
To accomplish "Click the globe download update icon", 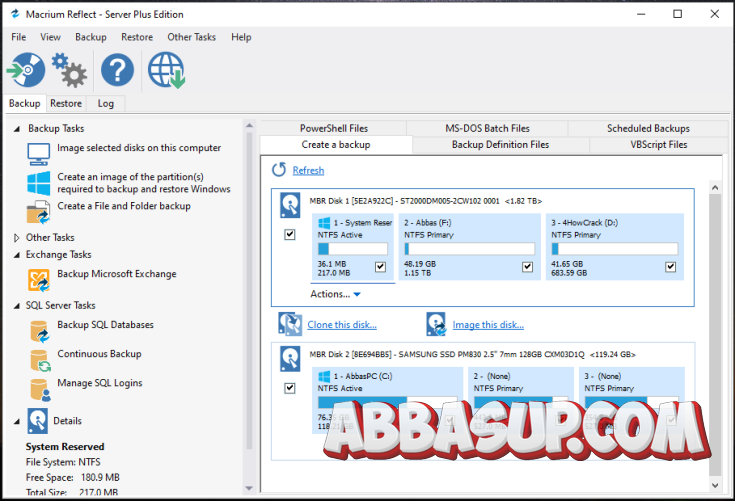I will tap(166, 70).
